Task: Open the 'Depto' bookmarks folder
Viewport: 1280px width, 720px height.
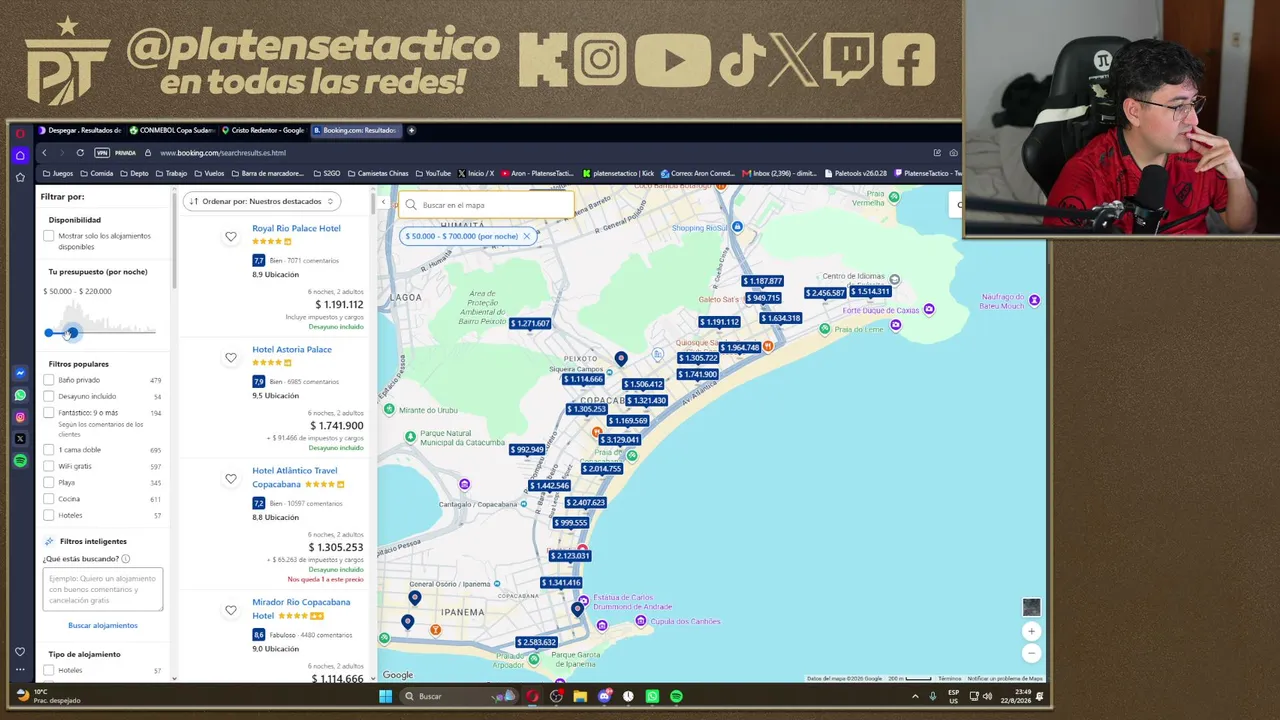Action: click(x=134, y=173)
